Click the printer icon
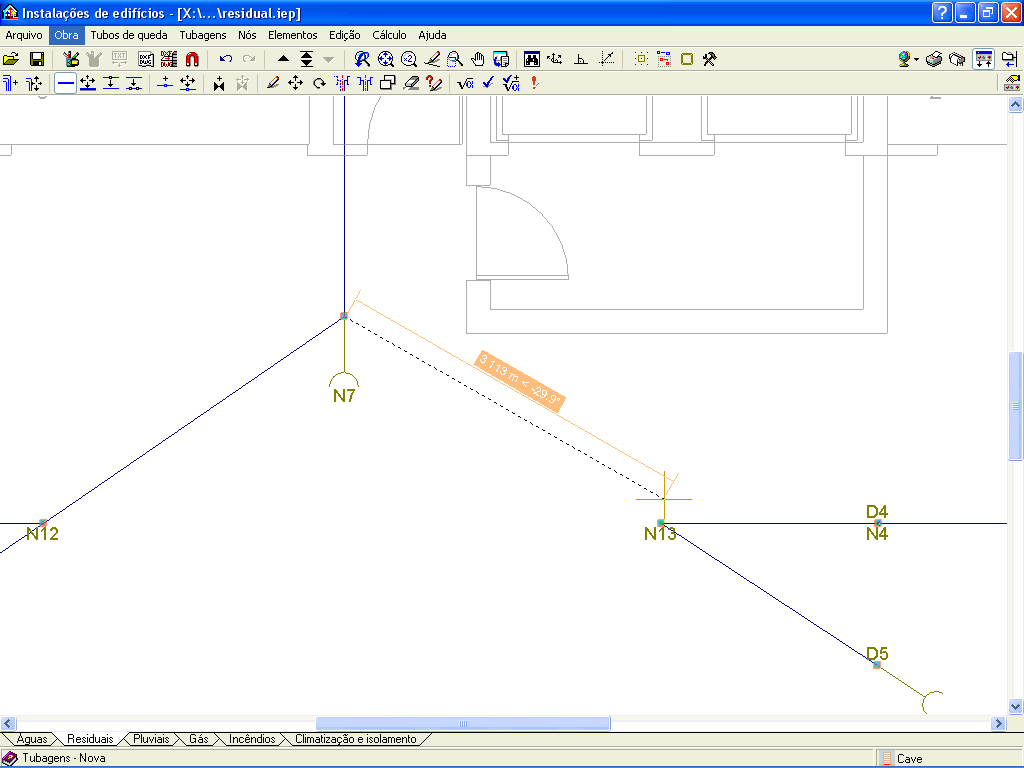Viewport: 1024px width, 768px height. [x=934, y=59]
